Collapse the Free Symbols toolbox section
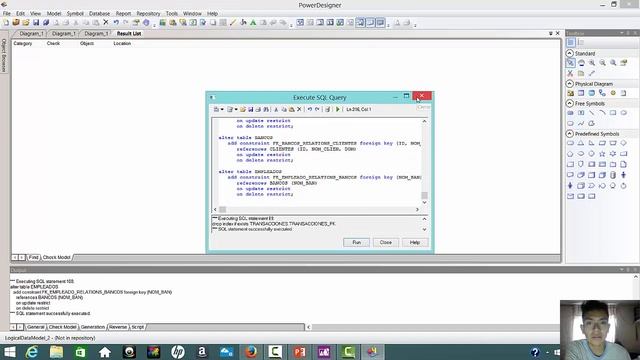The height and width of the screenshot is (360, 640). [570, 103]
